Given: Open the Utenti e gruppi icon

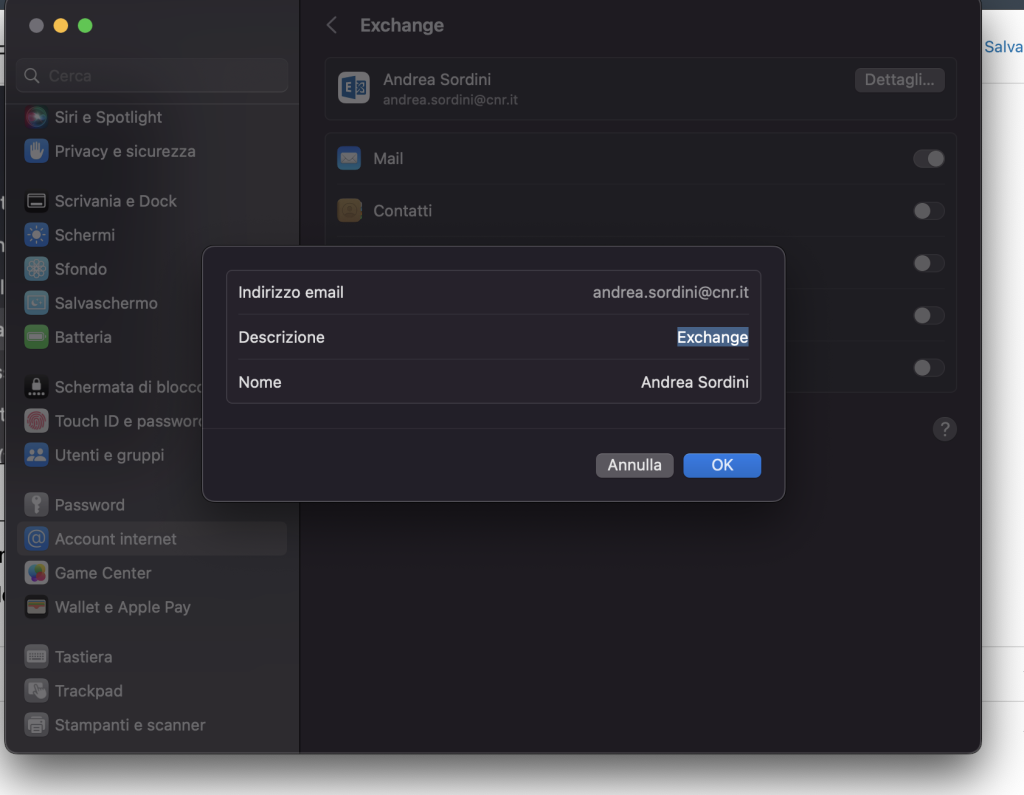Looking at the screenshot, I should pyautogui.click(x=37, y=455).
